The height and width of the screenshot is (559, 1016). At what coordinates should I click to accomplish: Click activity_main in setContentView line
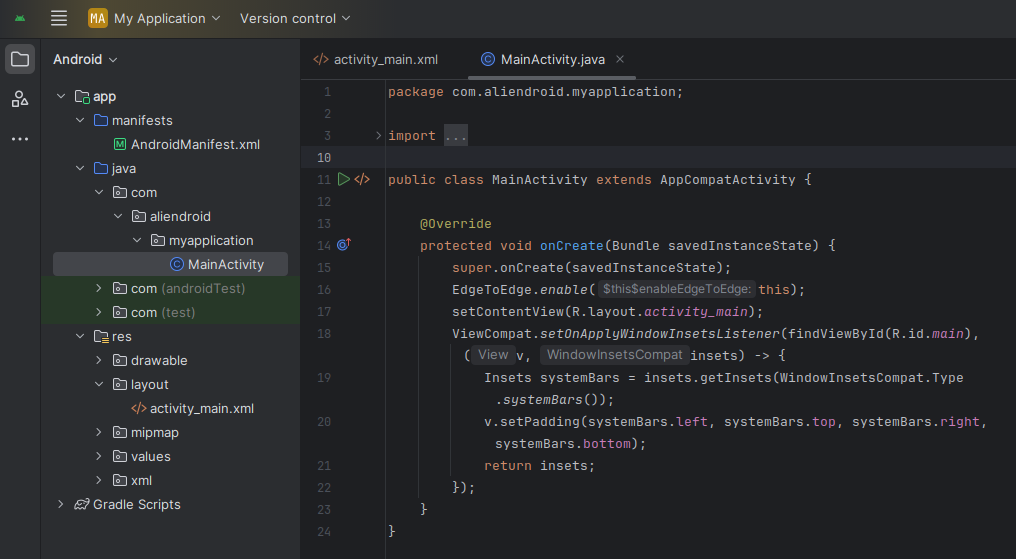pyautogui.click(x=696, y=312)
